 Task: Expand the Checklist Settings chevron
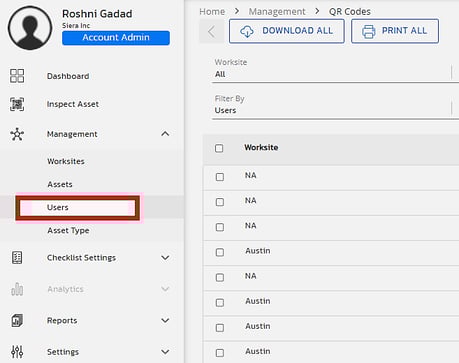tap(165, 258)
